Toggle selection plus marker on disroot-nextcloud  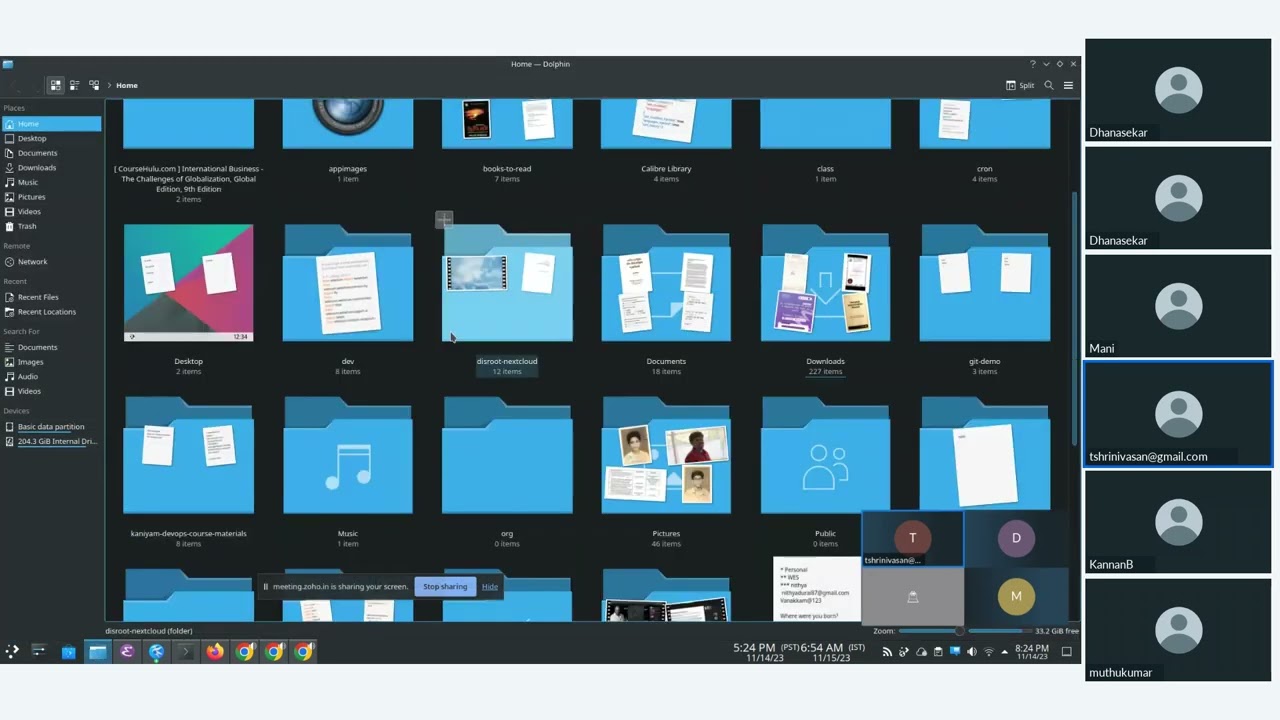point(444,219)
